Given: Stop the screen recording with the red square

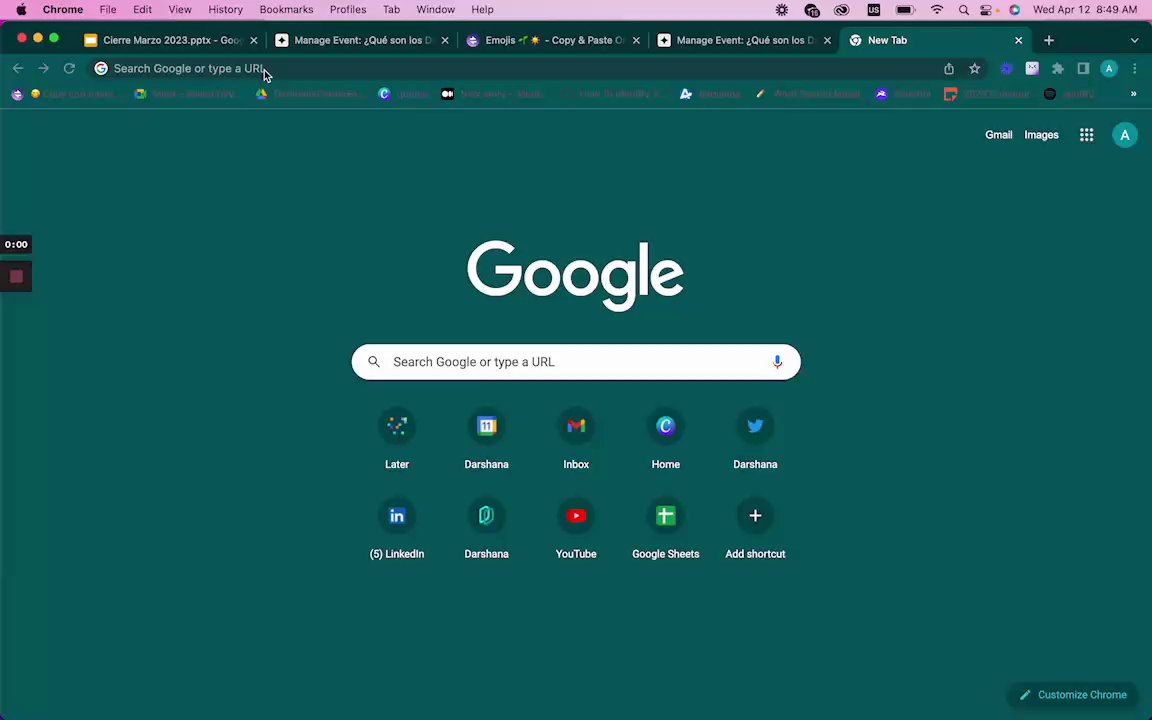Looking at the screenshot, I should 16,277.
